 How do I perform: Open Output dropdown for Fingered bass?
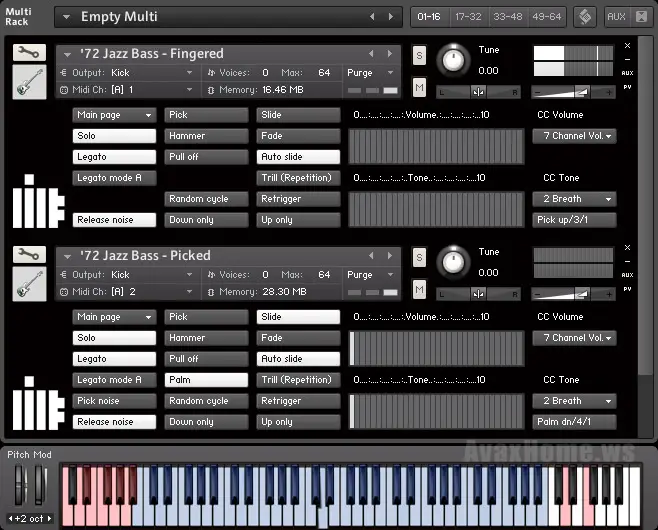click(x=189, y=73)
